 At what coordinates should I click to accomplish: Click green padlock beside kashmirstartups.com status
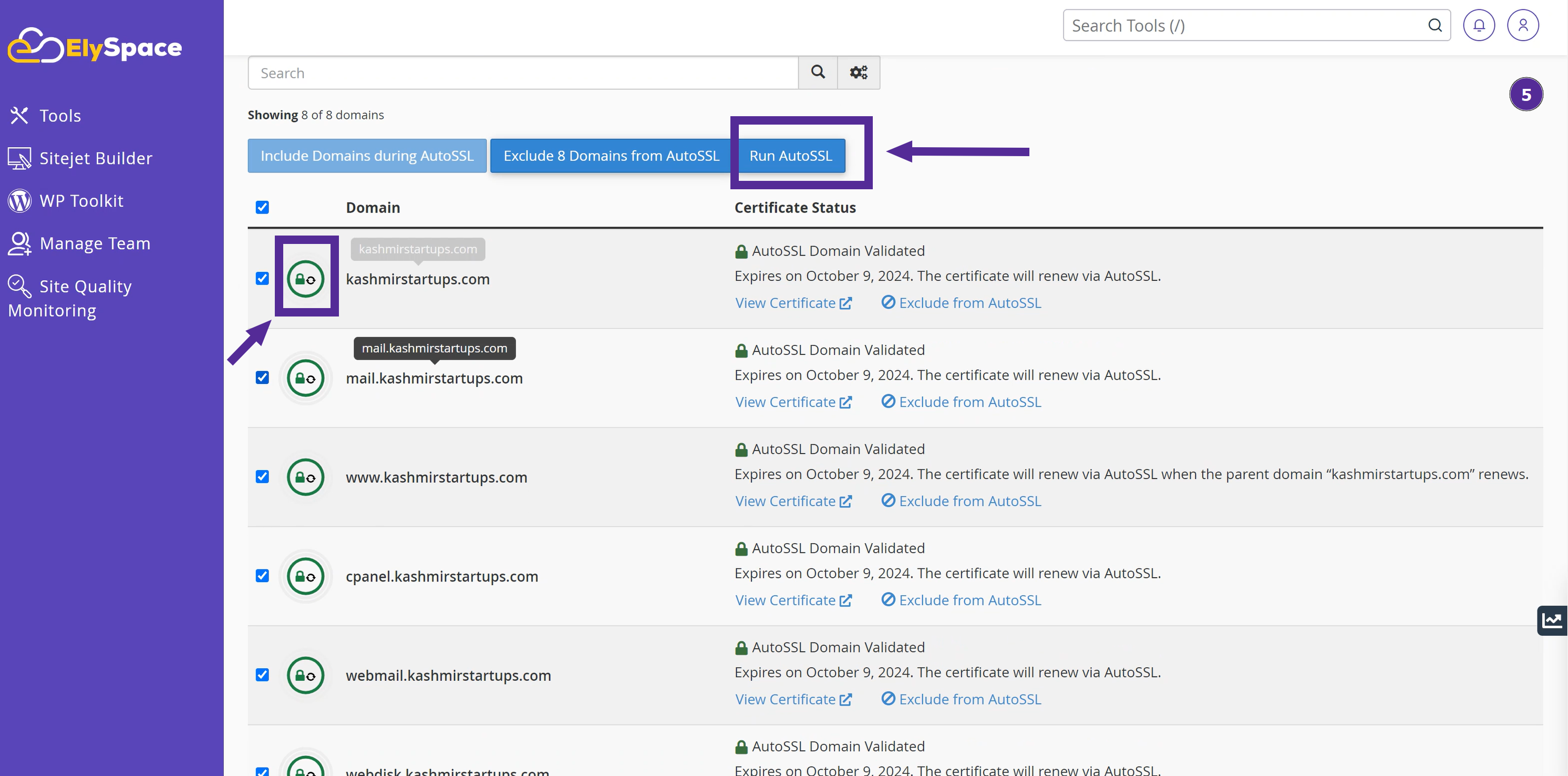[741, 251]
